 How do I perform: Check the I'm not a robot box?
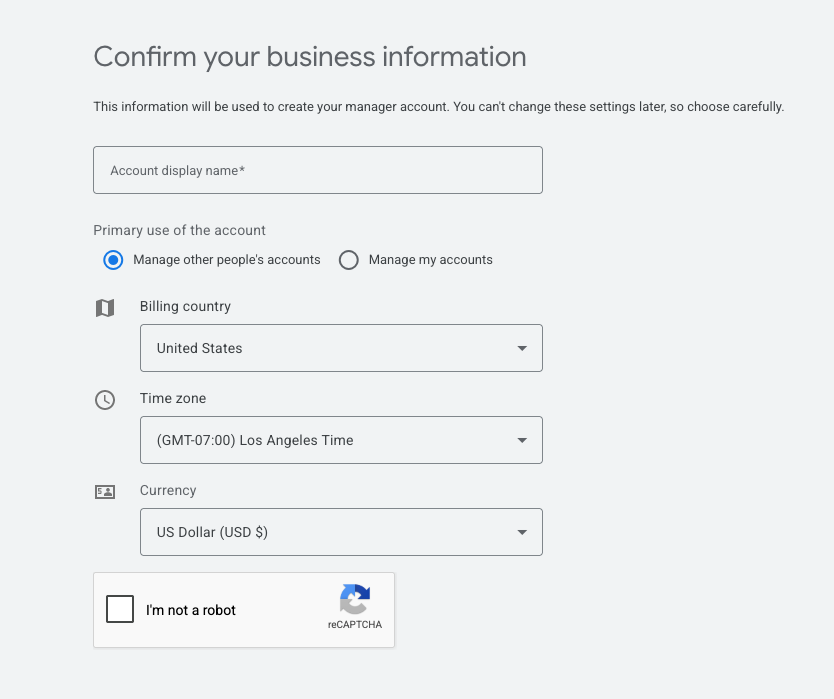pyautogui.click(x=120, y=609)
